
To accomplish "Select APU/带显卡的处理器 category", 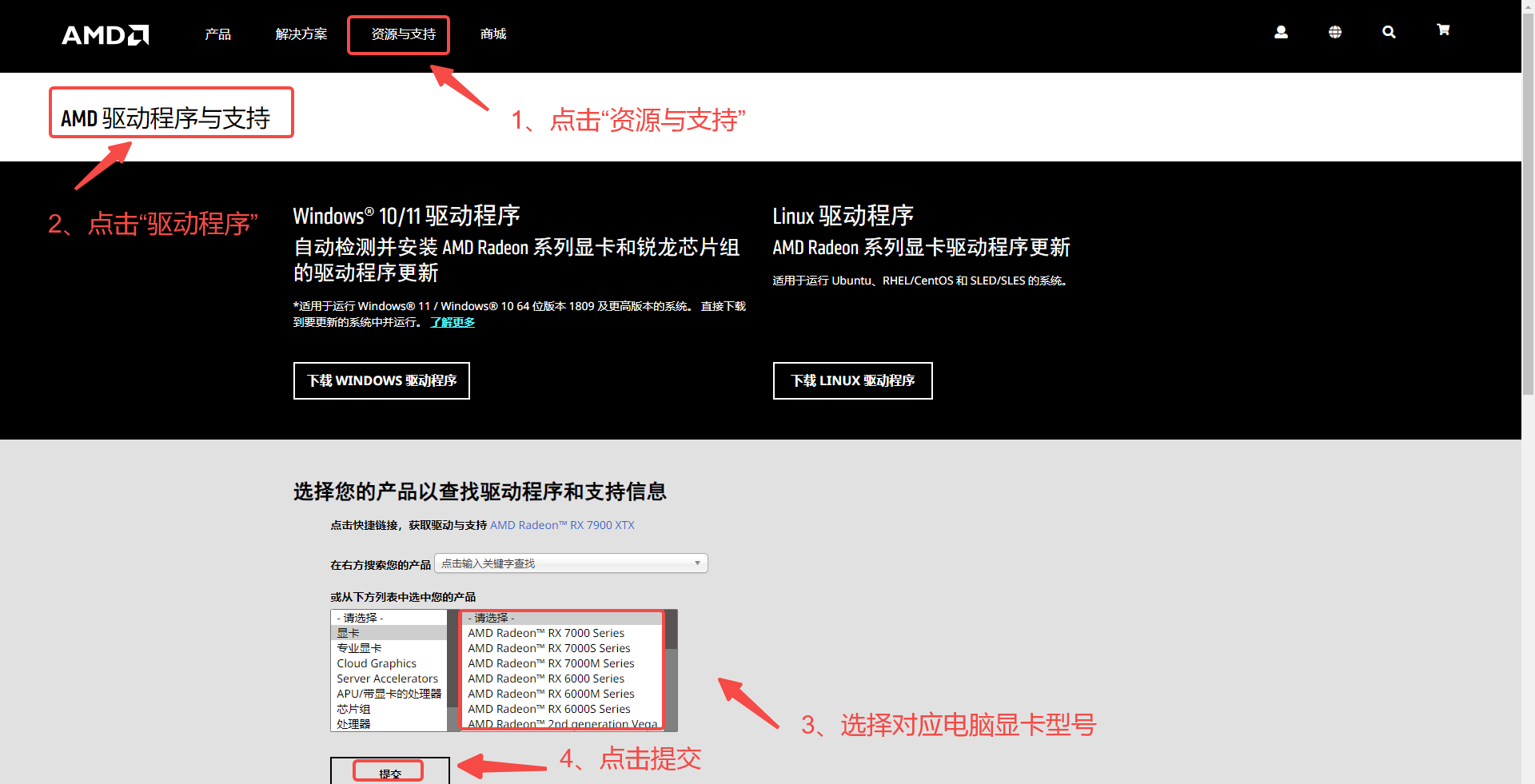I will pos(389,694).
